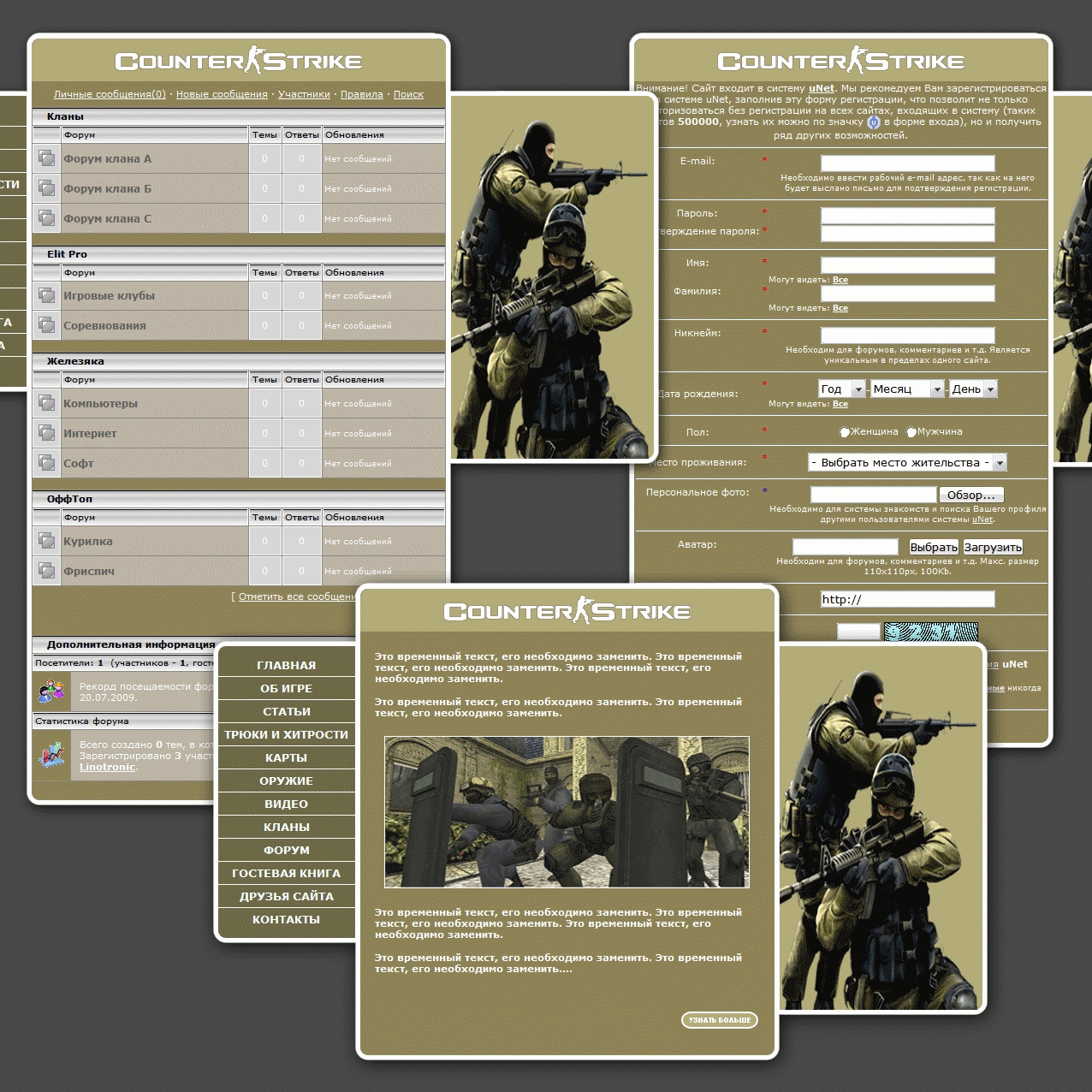Open the Новые сообщения link
The image size is (1092, 1092).
pos(222,94)
